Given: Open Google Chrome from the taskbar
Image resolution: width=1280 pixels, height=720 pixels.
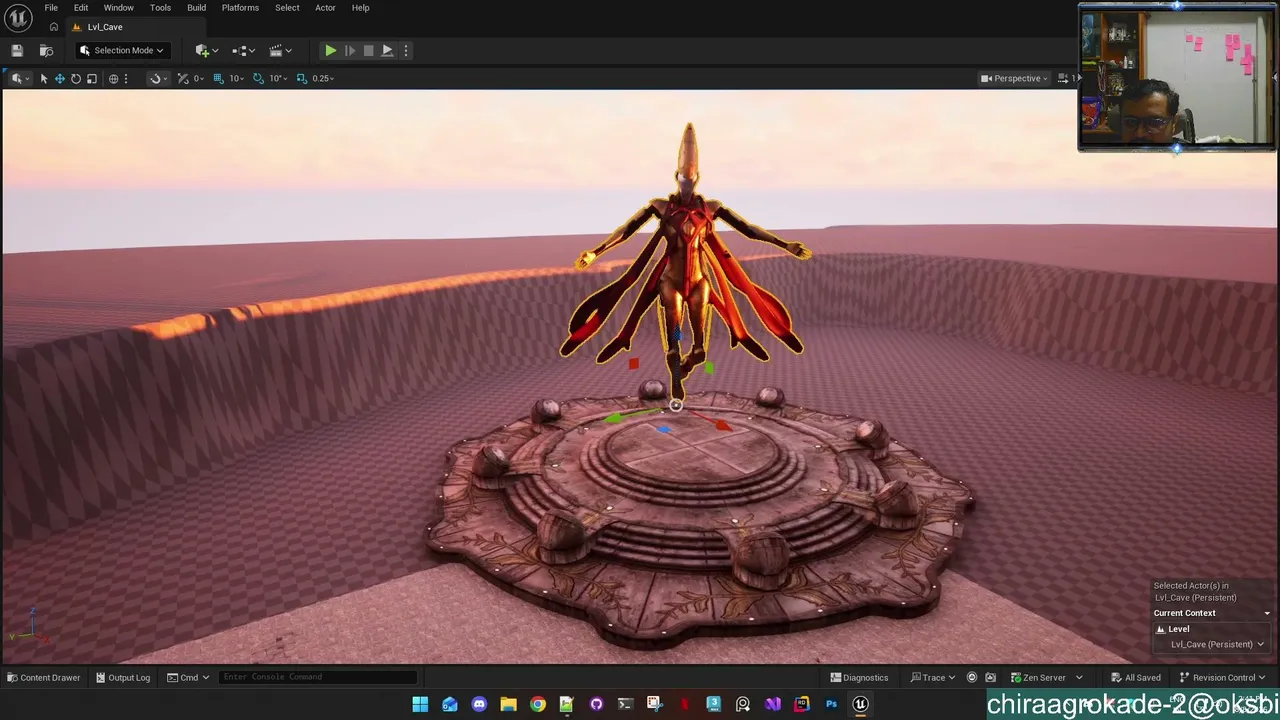Looking at the screenshot, I should pyautogui.click(x=538, y=704).
